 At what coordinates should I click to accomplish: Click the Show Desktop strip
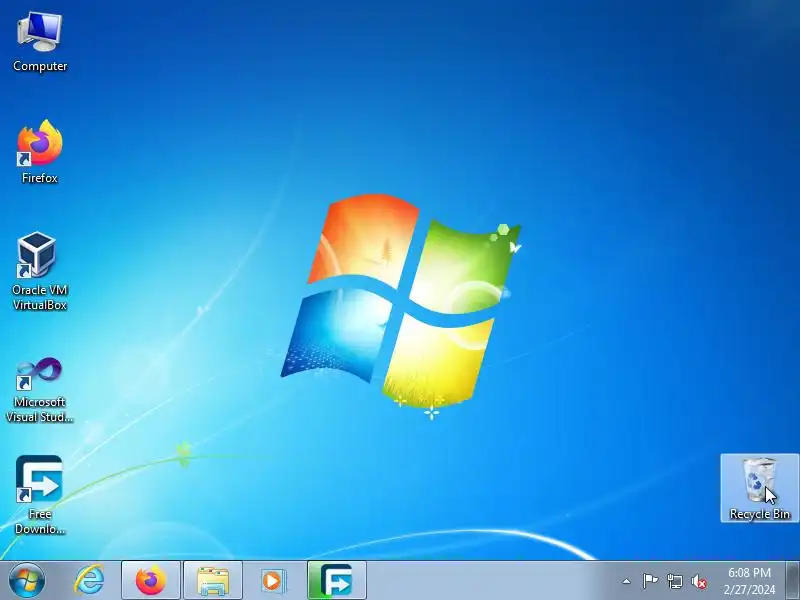[793, 581]
